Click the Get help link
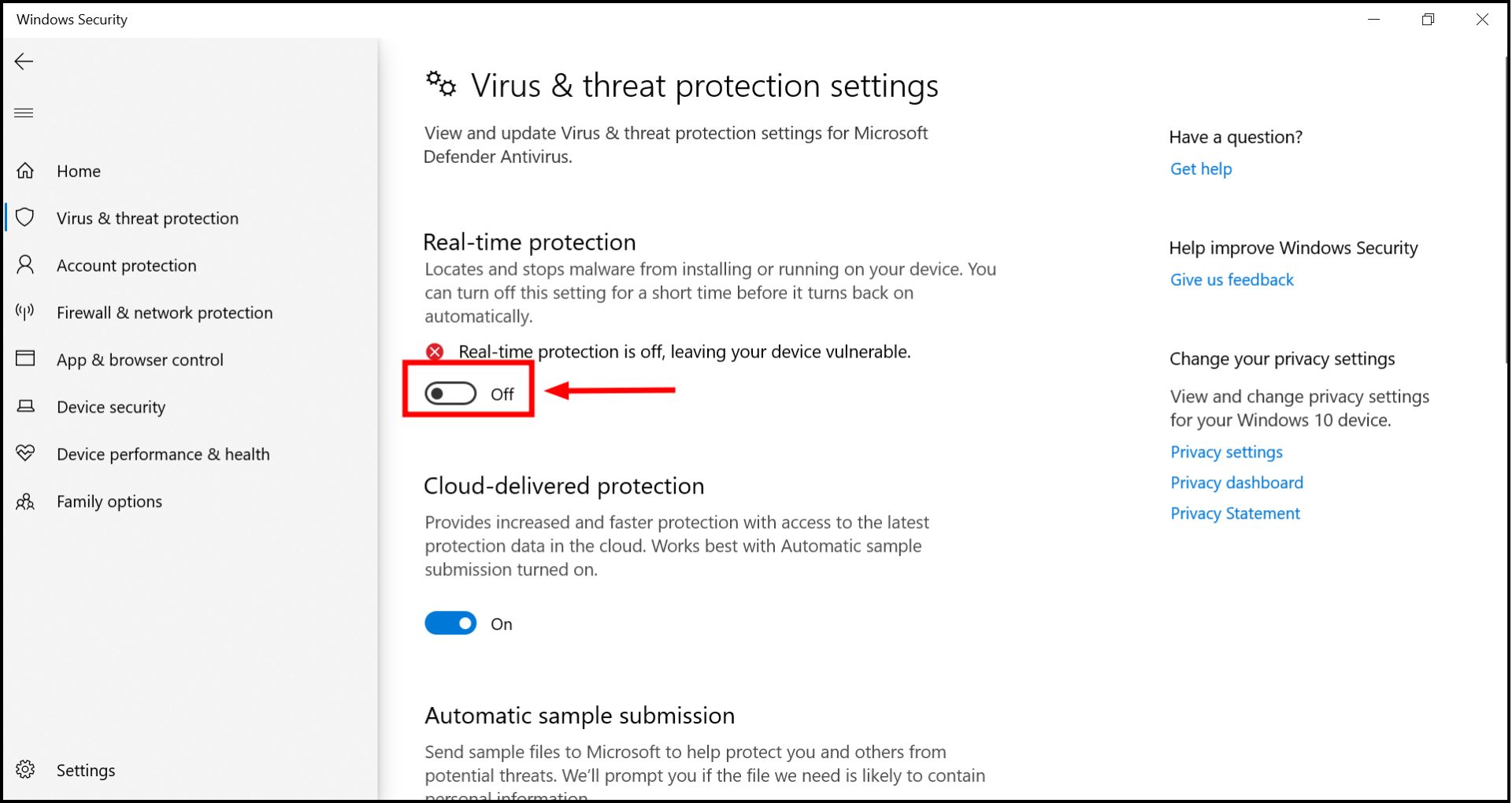Viewport: 1512px width, 803px height. 1200,168
